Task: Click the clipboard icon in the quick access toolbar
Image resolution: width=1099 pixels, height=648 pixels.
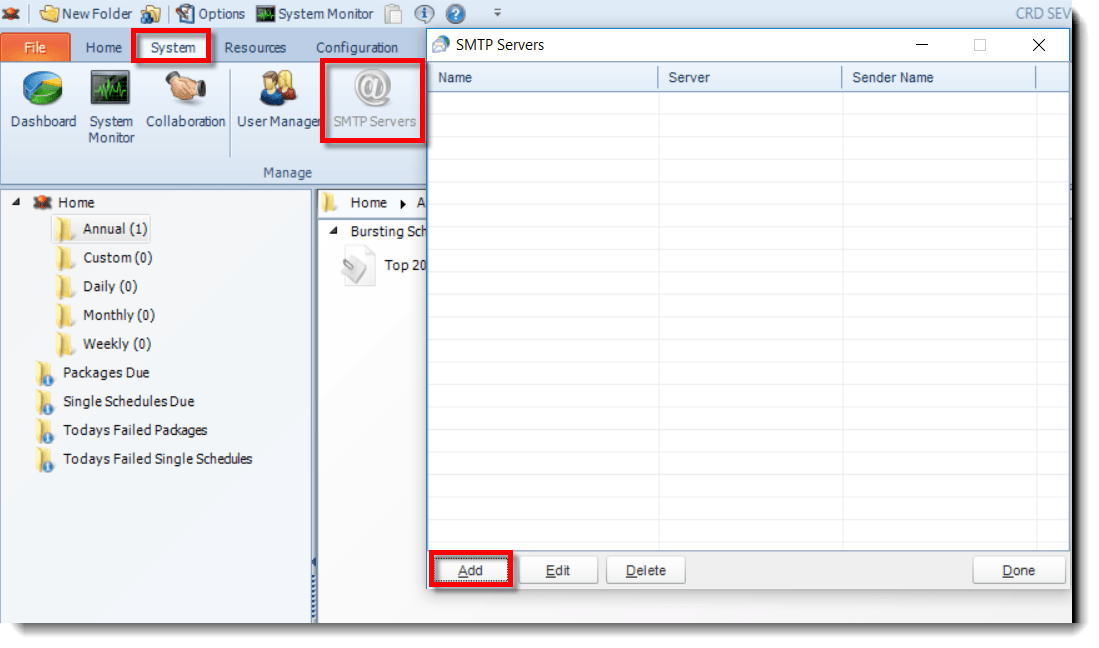Action: 392,13
